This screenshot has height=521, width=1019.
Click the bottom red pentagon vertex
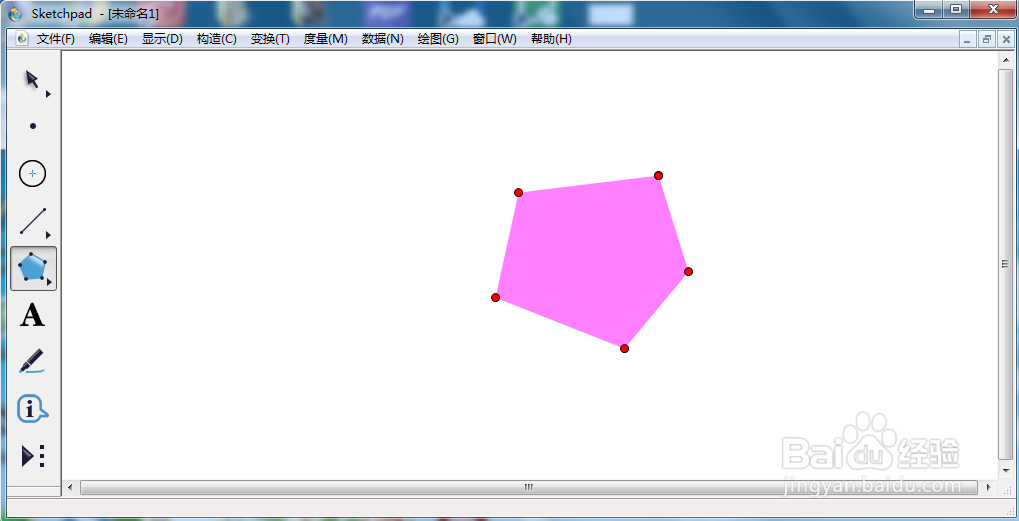pyautogui.click(x=625, y=349)
